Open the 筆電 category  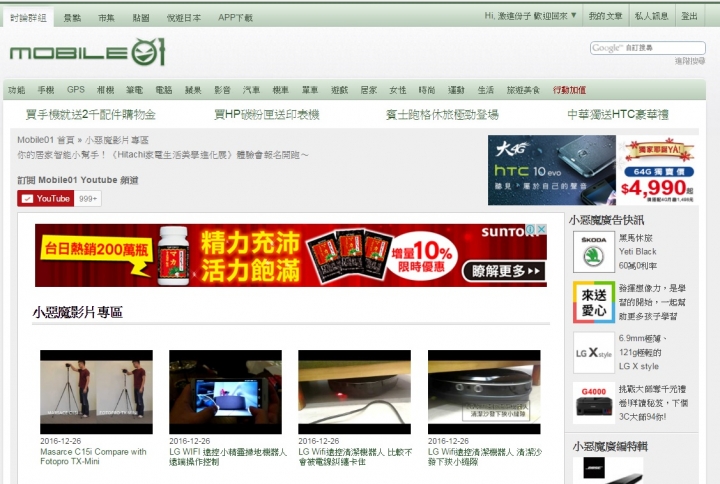pos(135,90)
